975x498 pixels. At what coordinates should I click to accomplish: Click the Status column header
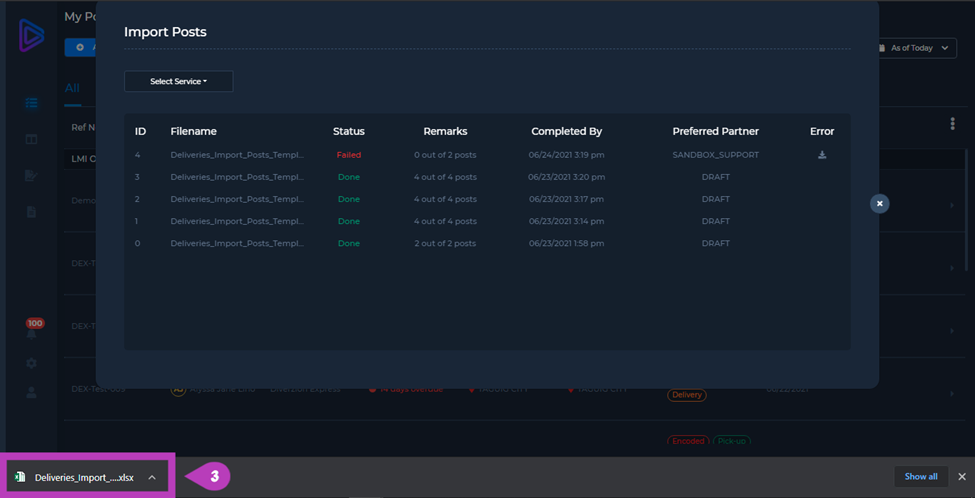pos(349,131)
